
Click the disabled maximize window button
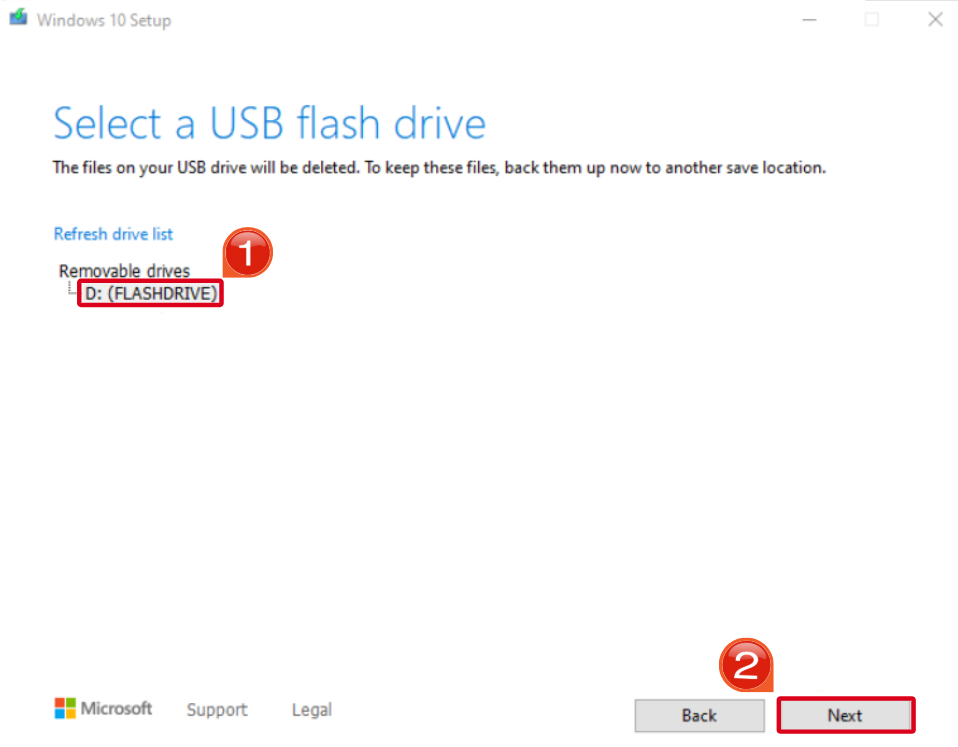click(872, 19)
